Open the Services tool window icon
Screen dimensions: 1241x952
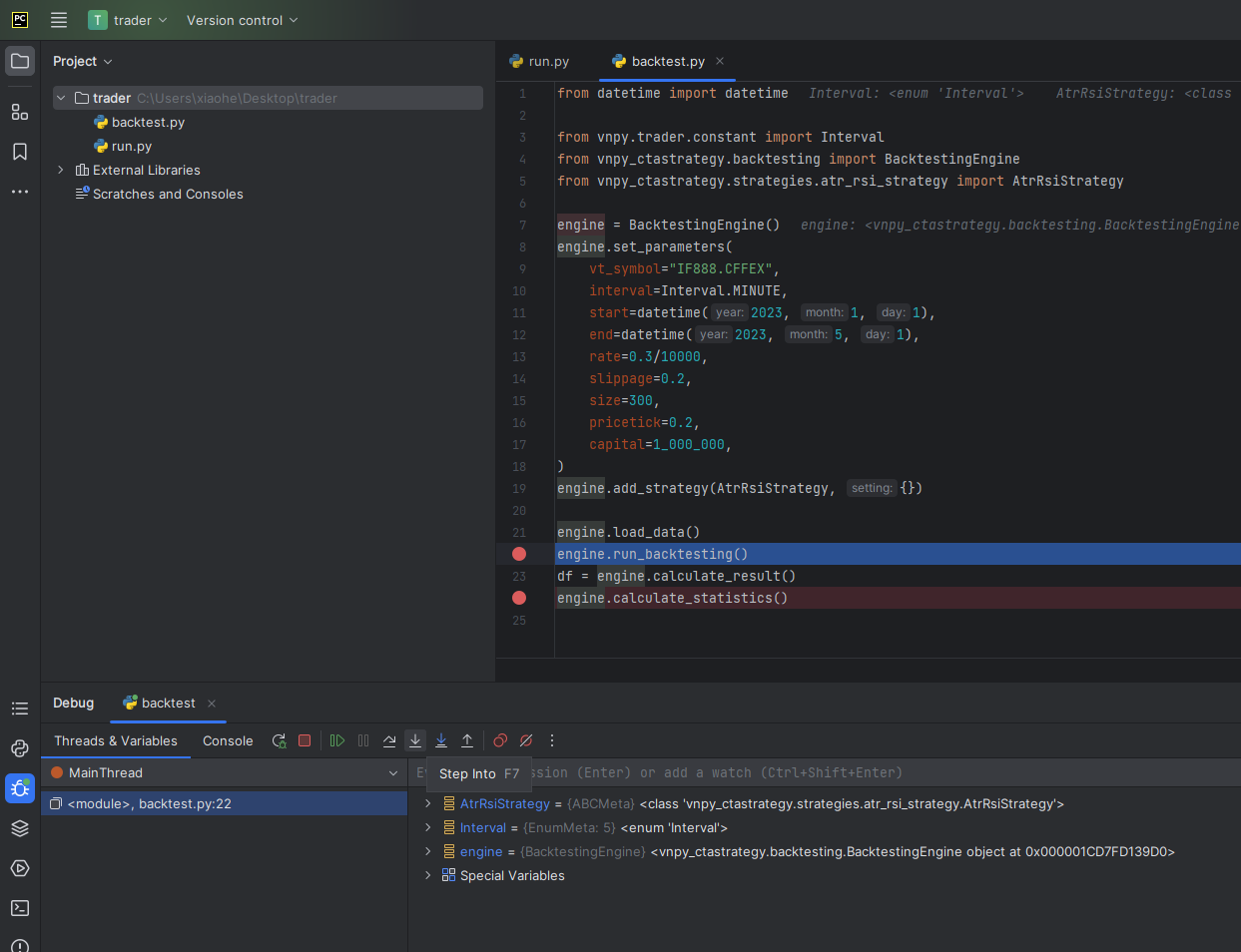coord(20,868)
